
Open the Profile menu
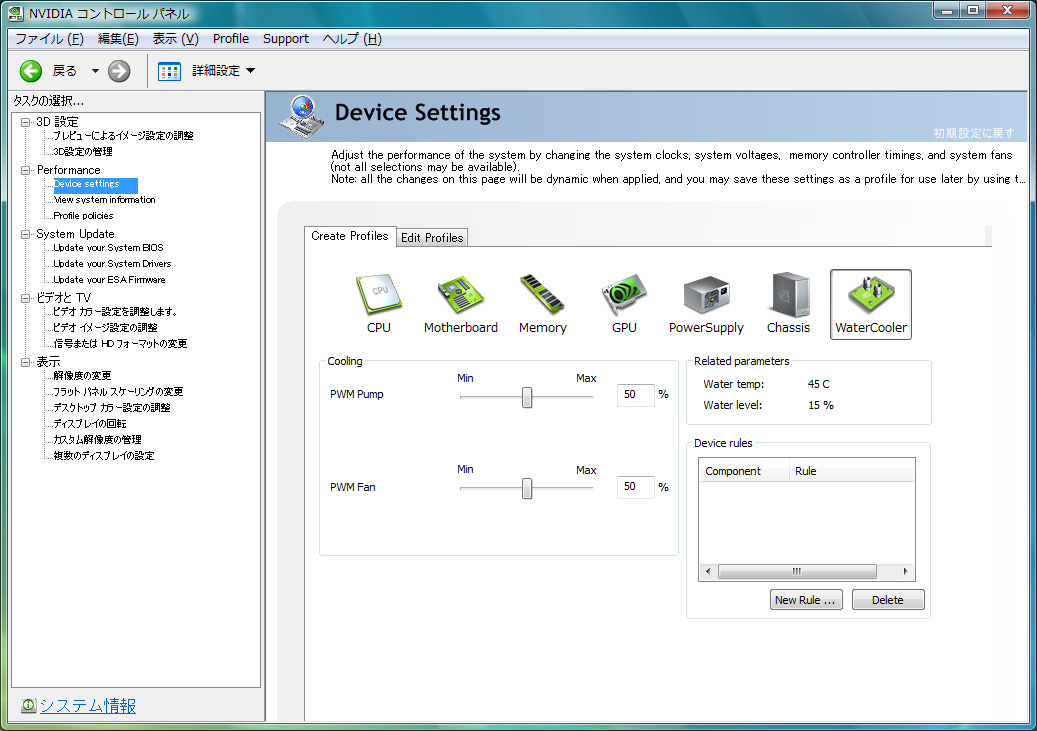click(231, 39)
